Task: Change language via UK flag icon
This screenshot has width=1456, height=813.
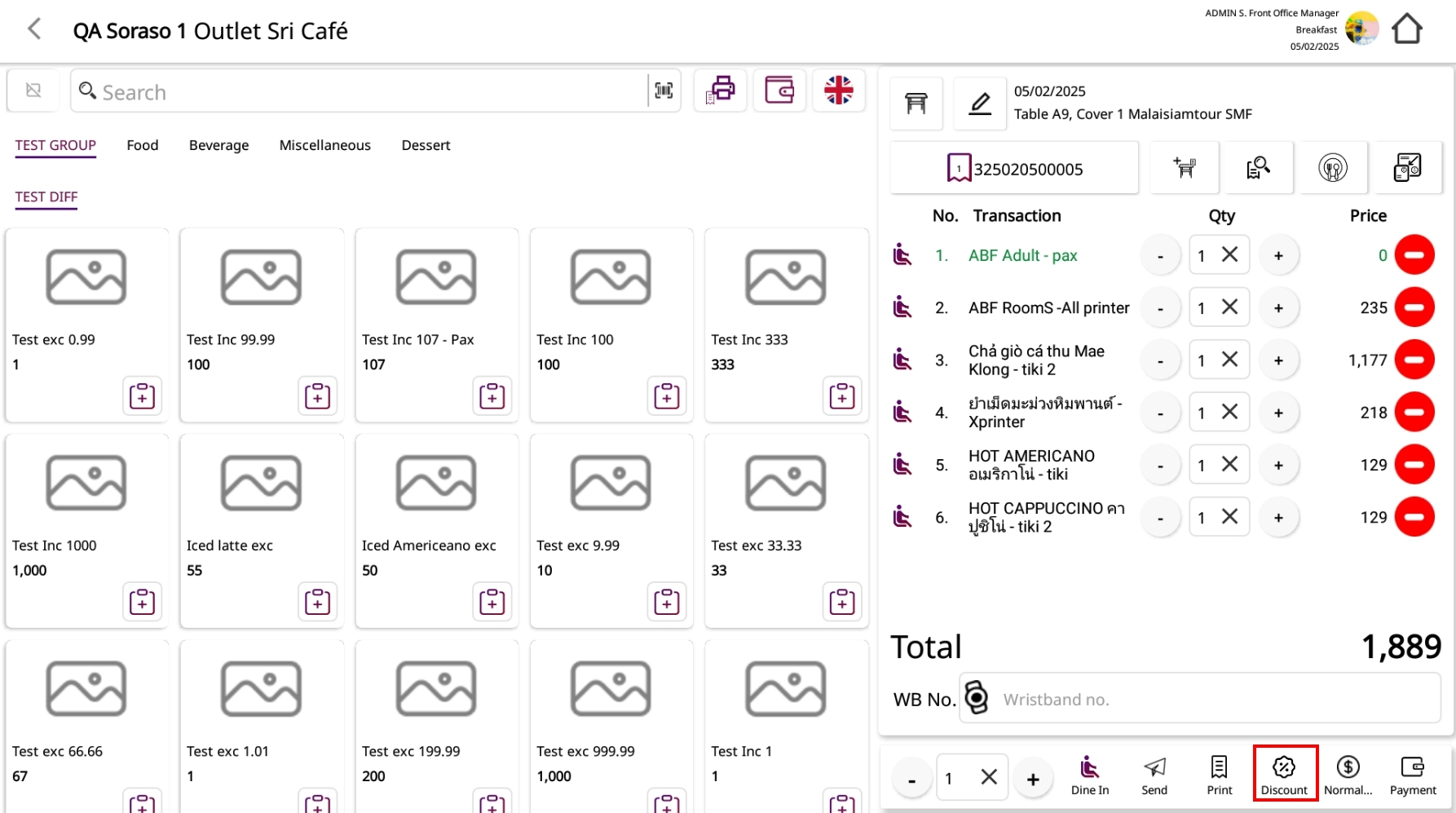Action: [x=838, y=90]
